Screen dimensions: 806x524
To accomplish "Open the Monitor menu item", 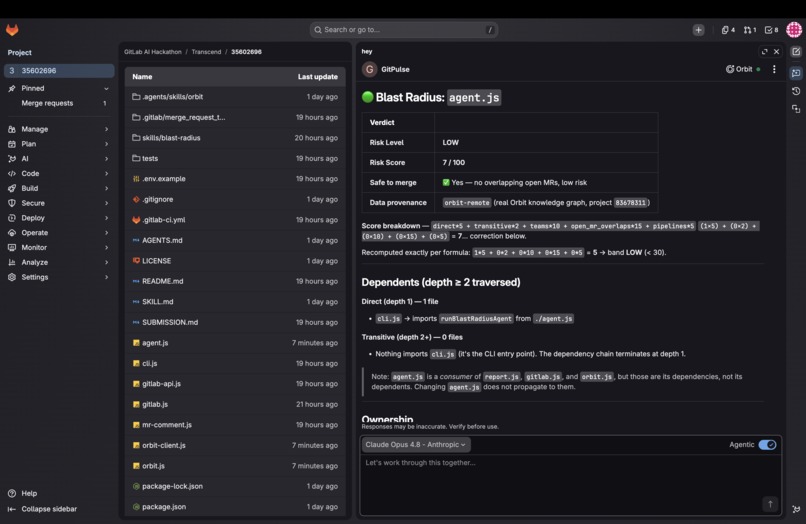I will 59,247.
